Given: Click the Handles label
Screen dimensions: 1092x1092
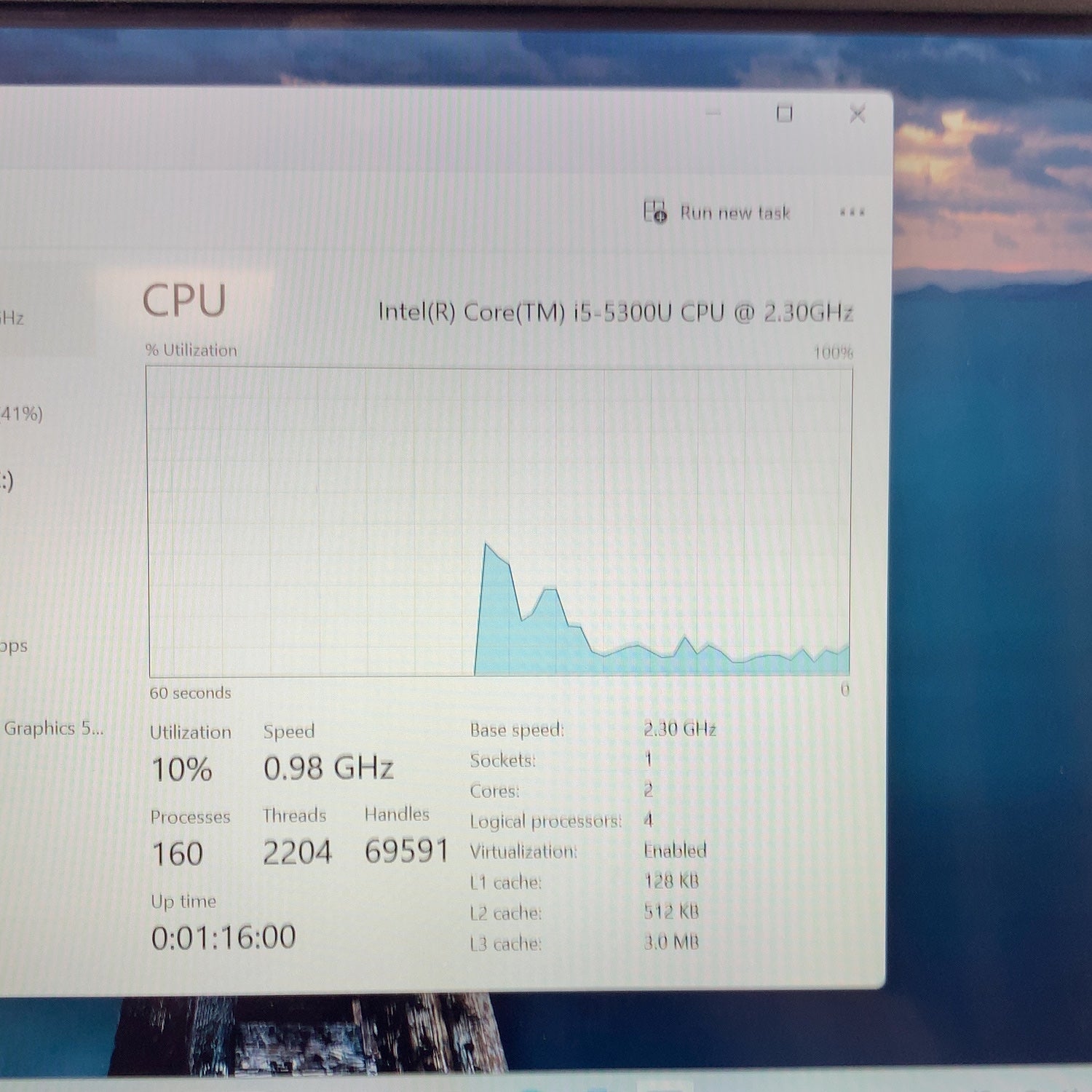Looking at the screenshot, I should coord(397,814).
